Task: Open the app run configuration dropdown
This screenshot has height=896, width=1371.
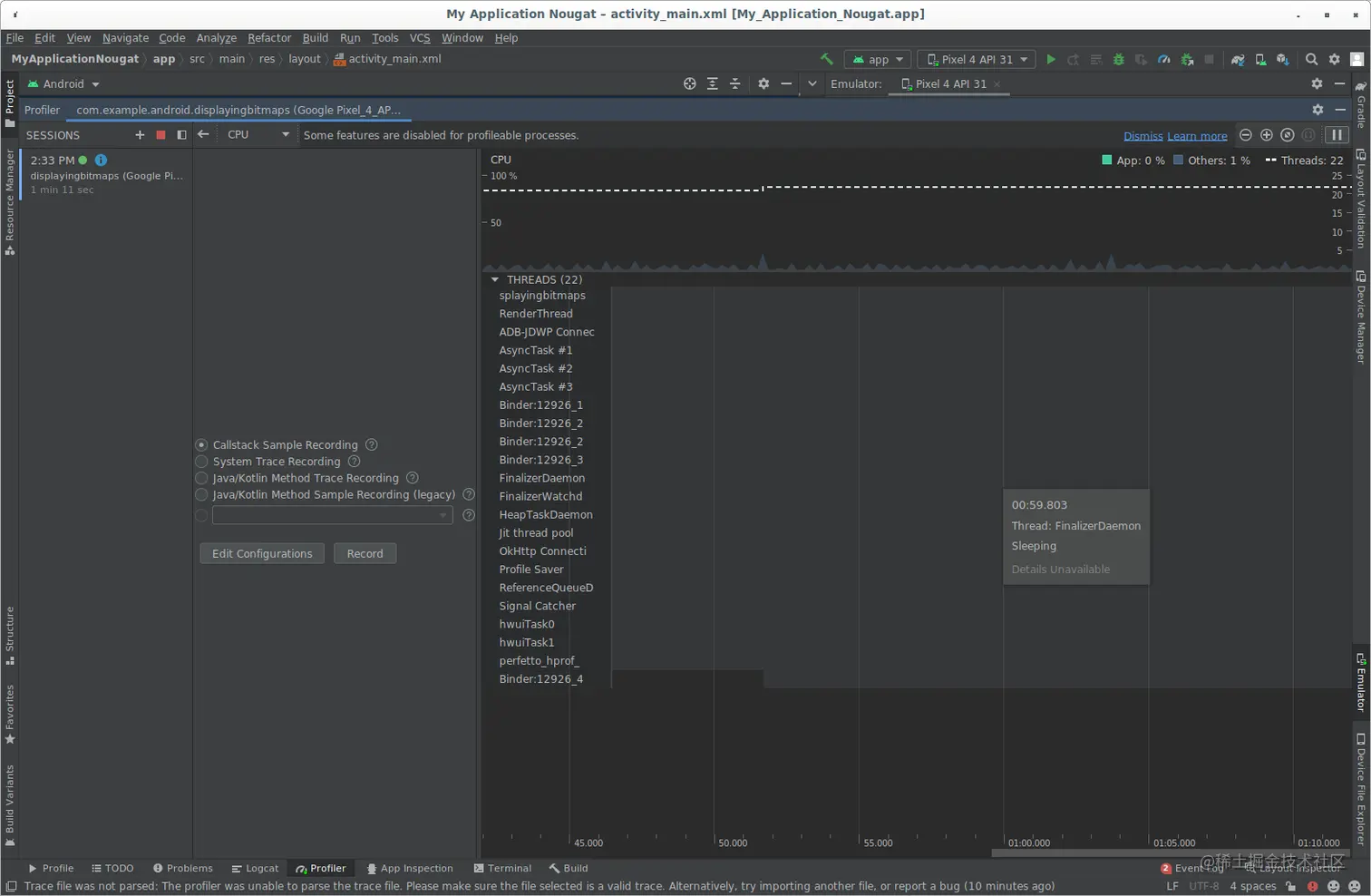Action: [879, 59]
